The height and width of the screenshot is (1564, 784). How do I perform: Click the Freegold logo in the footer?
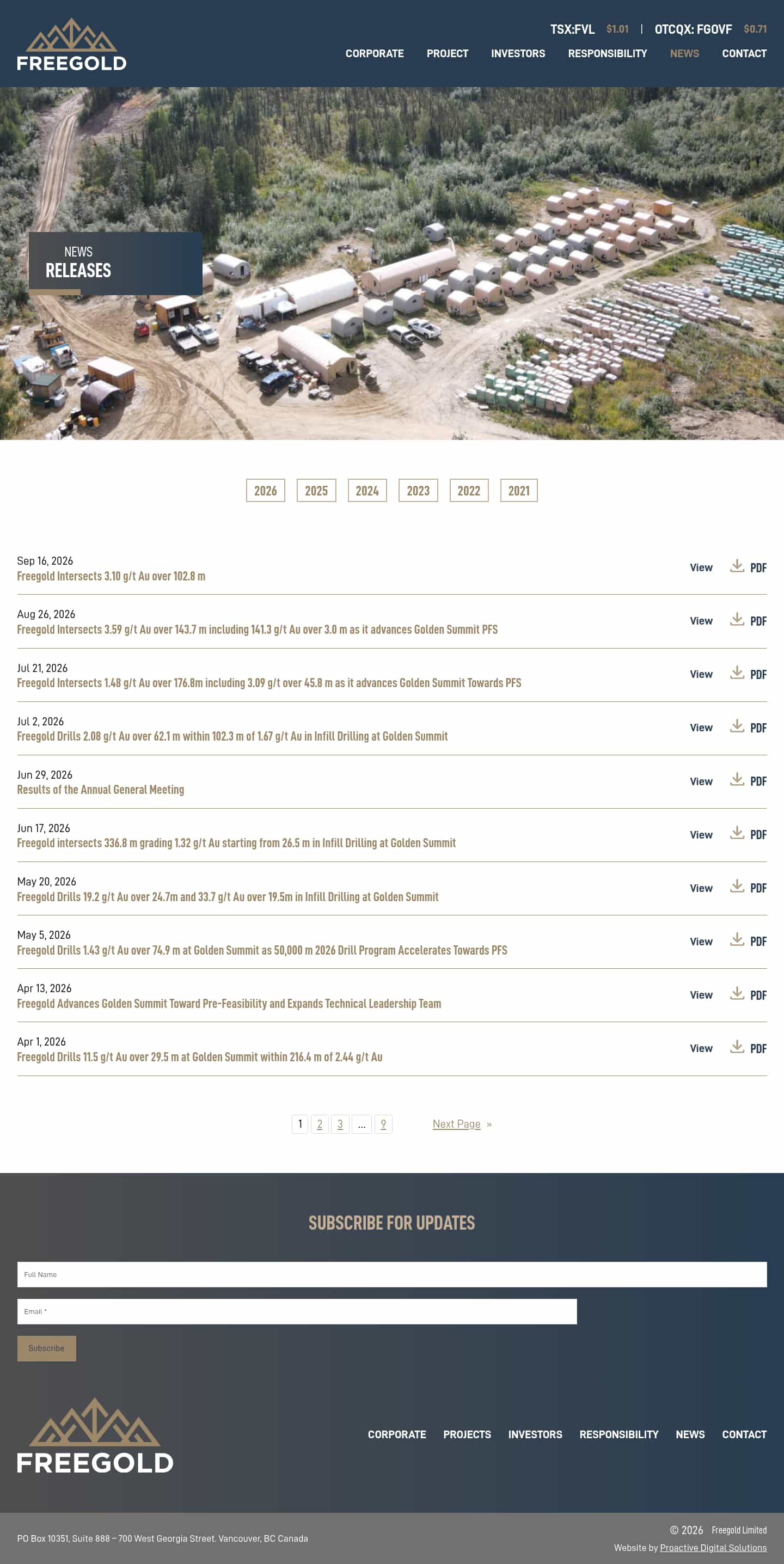click(x=95, y=1435)
